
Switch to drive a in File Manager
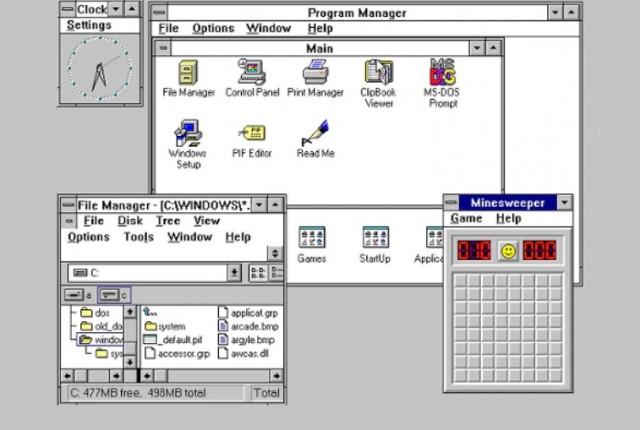pos(78,295)
